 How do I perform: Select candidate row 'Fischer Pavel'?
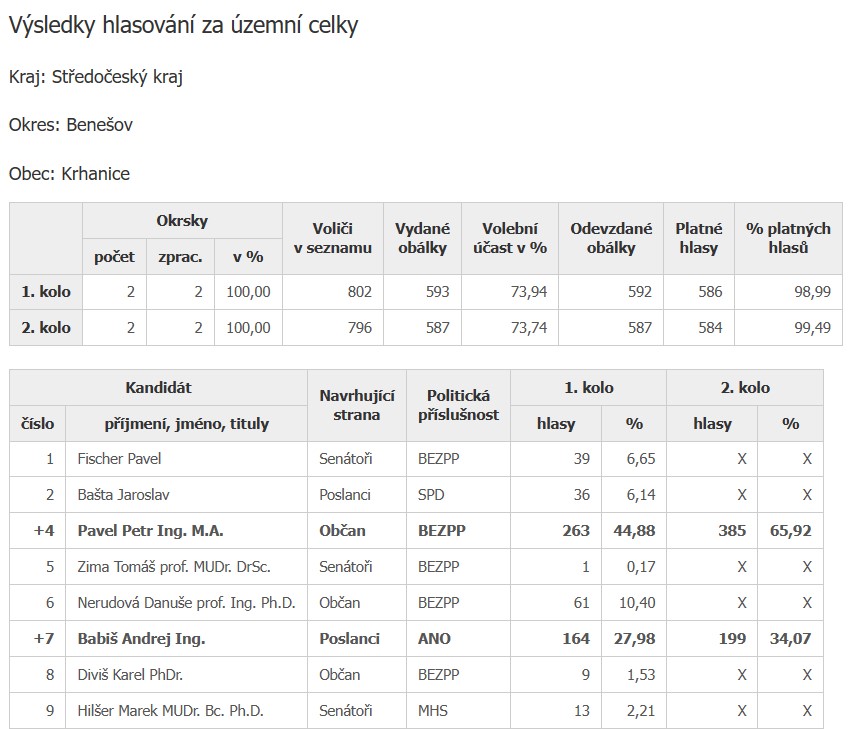coord(416,459)
